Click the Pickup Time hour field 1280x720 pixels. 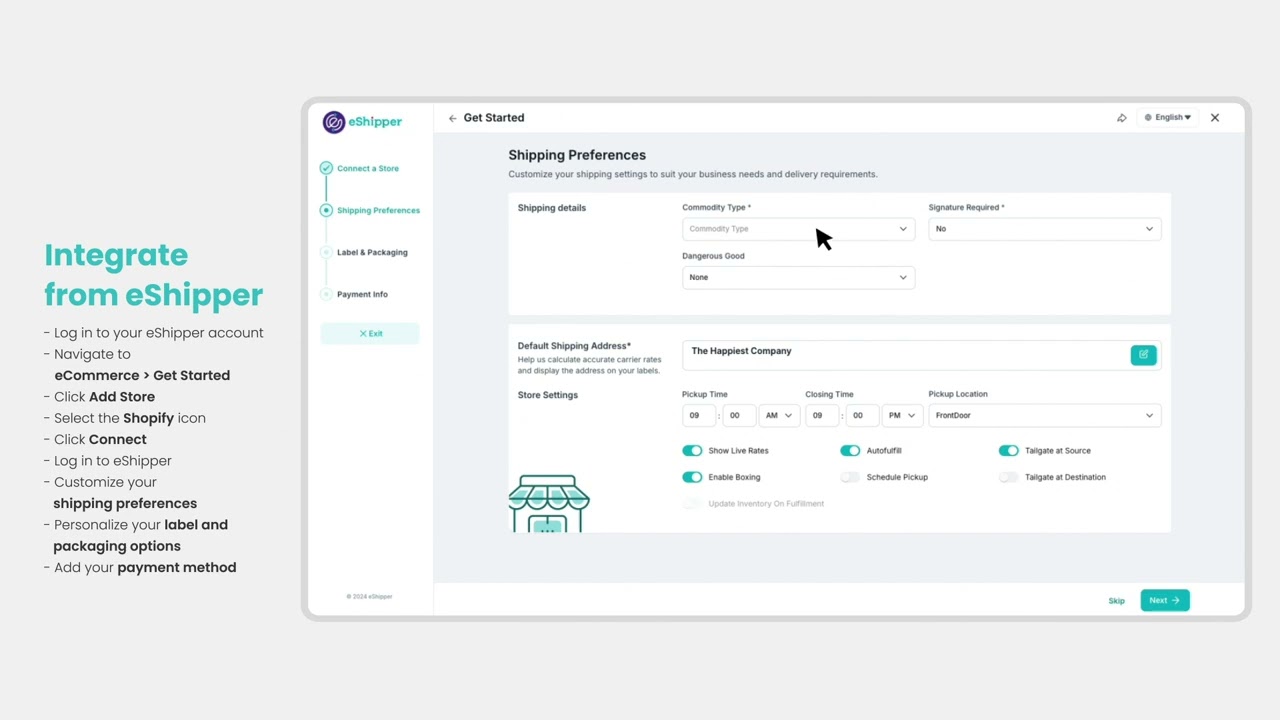pyautogui.click(x=698, y=415)
